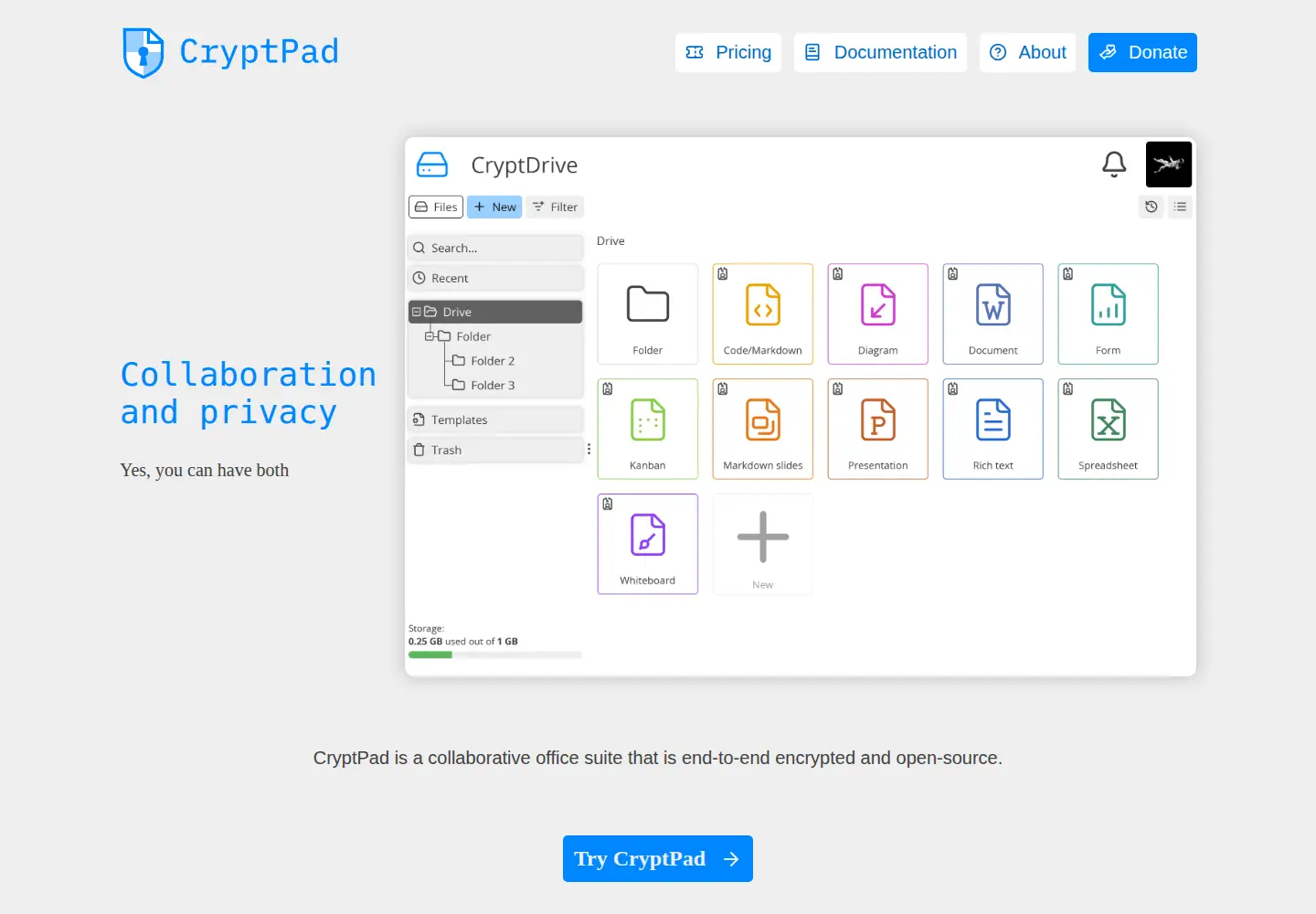
Task: Open the Spreadsheet tile
Action: click(1109, 429)
